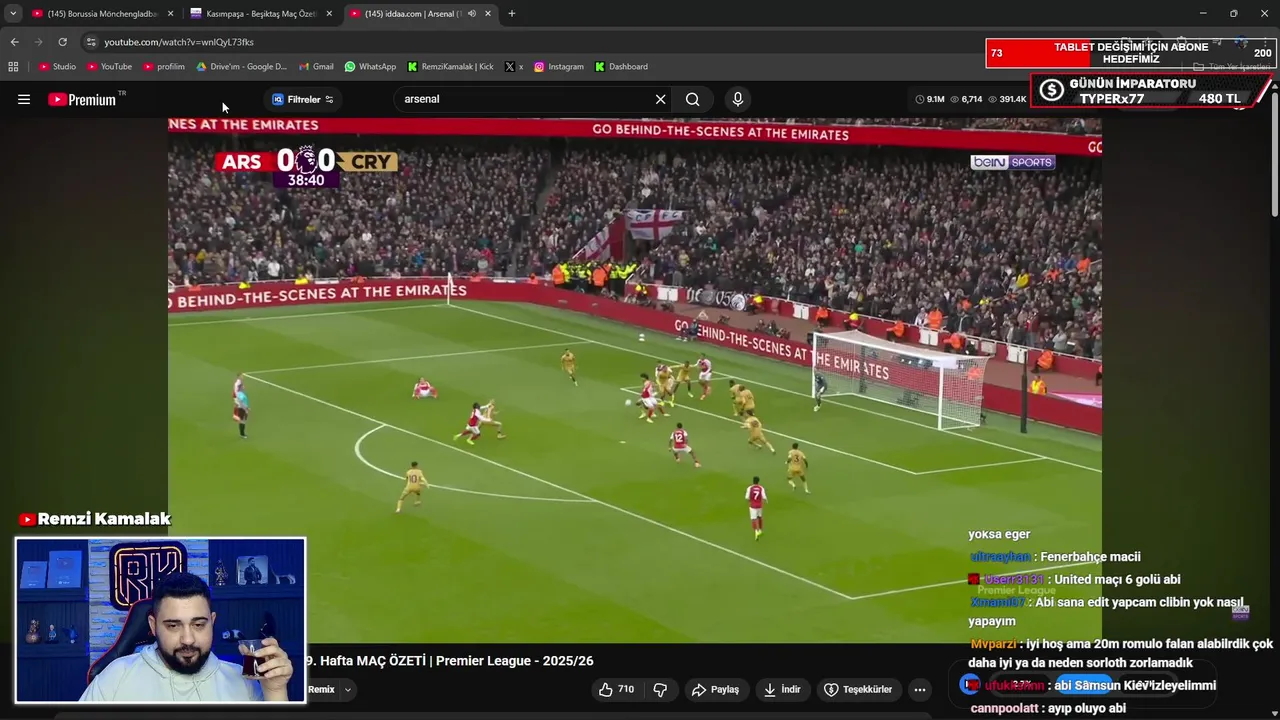Image resolution: width=1280 pixels, height=720 pixels.
Task: Click the Paylaş share button
Action: pos(715,689)
